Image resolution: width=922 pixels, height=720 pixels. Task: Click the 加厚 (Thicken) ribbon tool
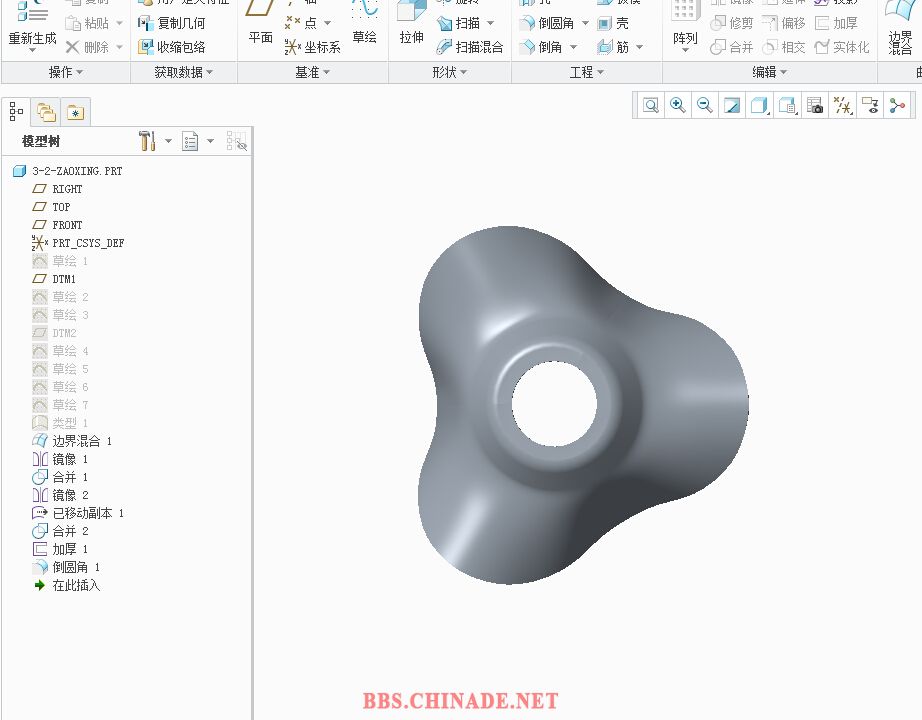[836, 24]
